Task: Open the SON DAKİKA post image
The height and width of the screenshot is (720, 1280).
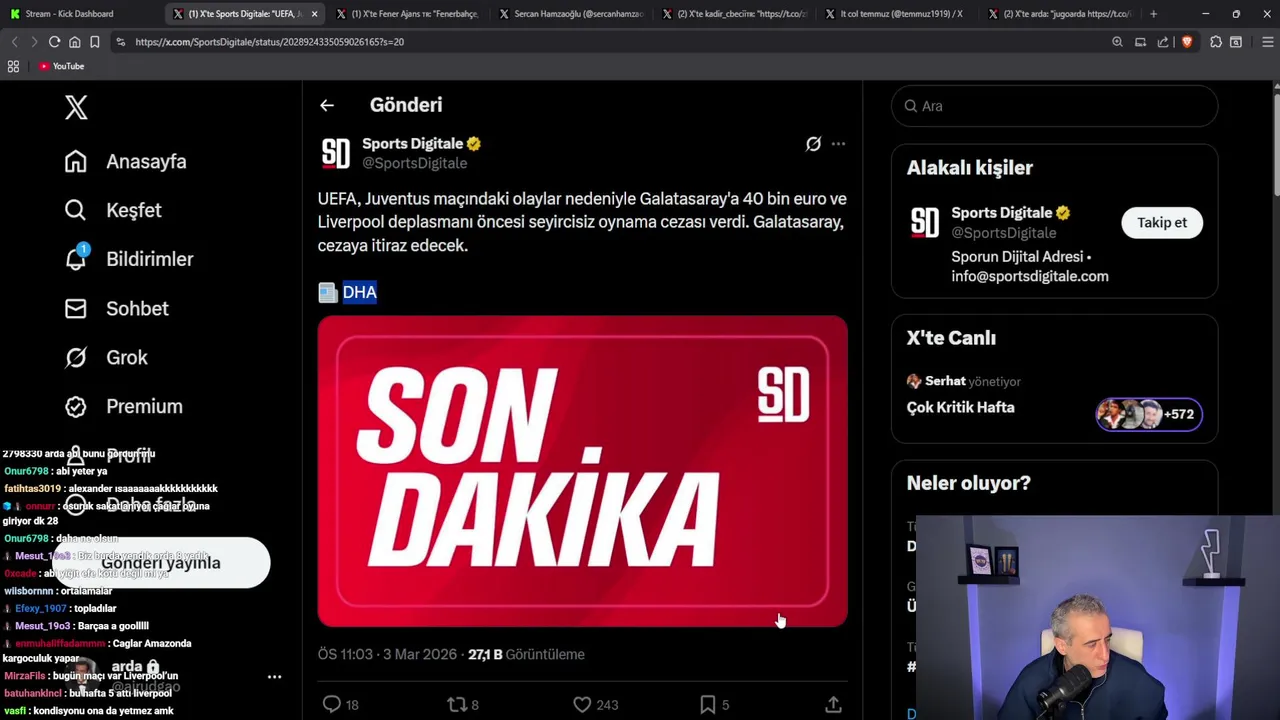Action: [582, 471]
